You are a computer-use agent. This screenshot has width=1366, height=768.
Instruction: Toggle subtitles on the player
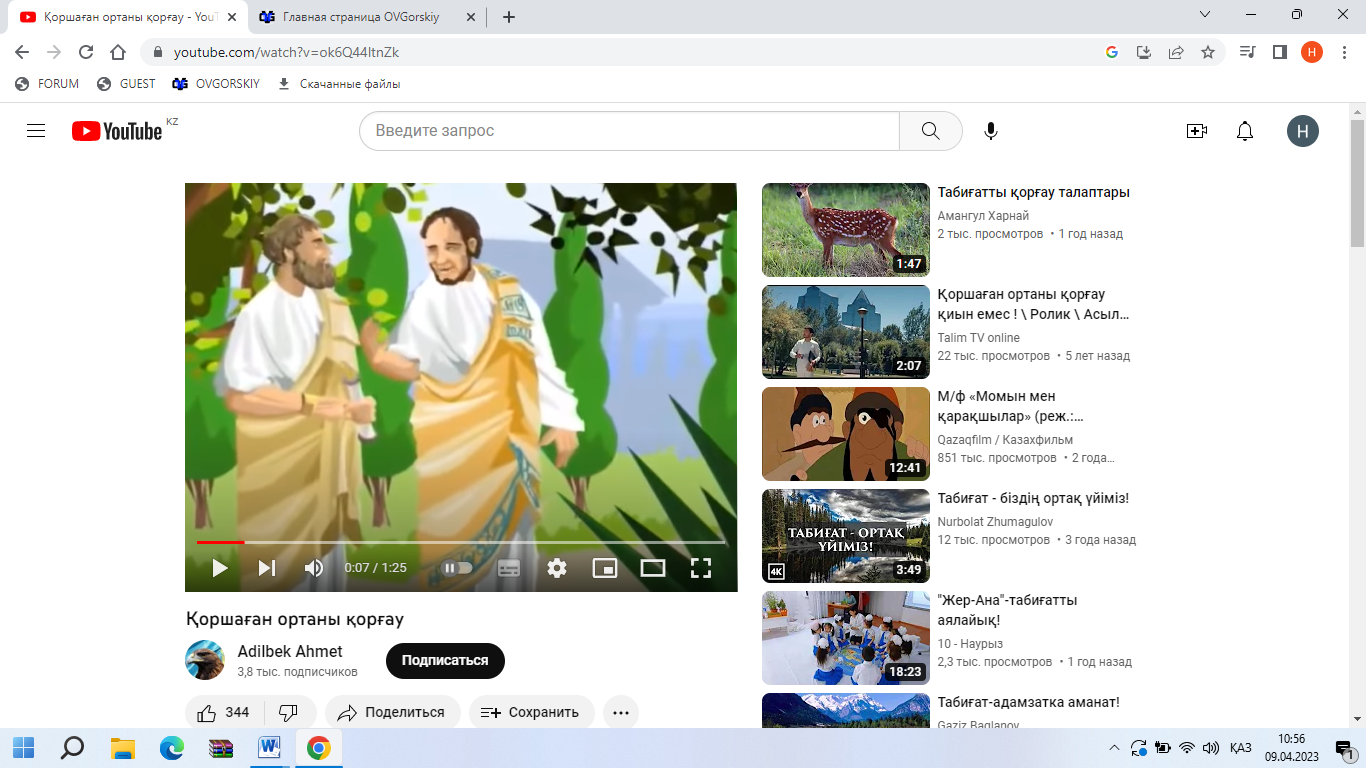coord(509,568)
